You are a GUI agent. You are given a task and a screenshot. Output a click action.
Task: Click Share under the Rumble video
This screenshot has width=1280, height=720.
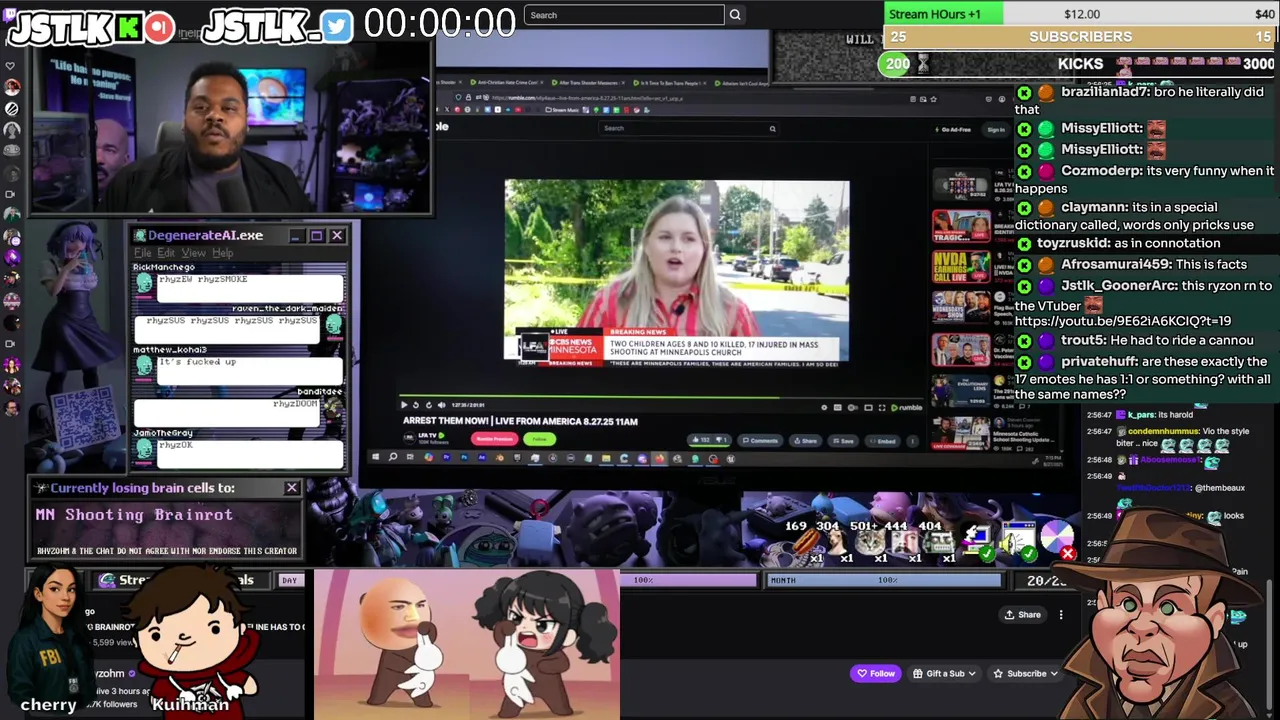[806, 440]
